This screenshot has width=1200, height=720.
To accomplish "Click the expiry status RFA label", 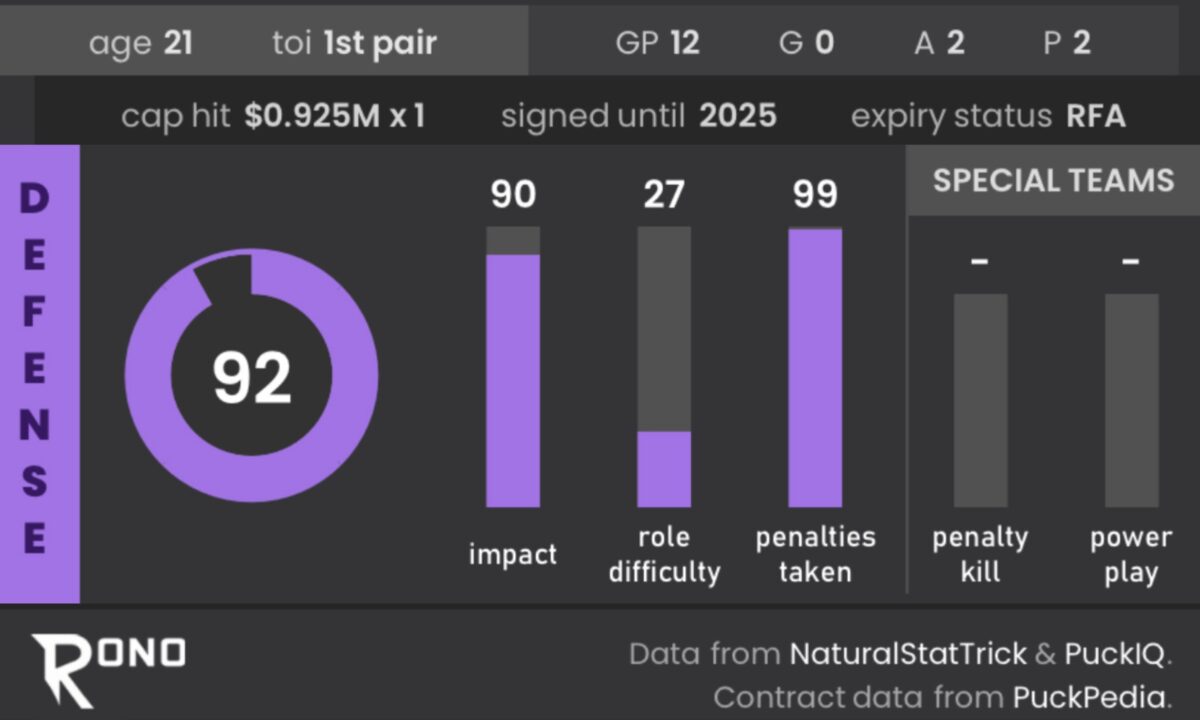I will (988, 116).
